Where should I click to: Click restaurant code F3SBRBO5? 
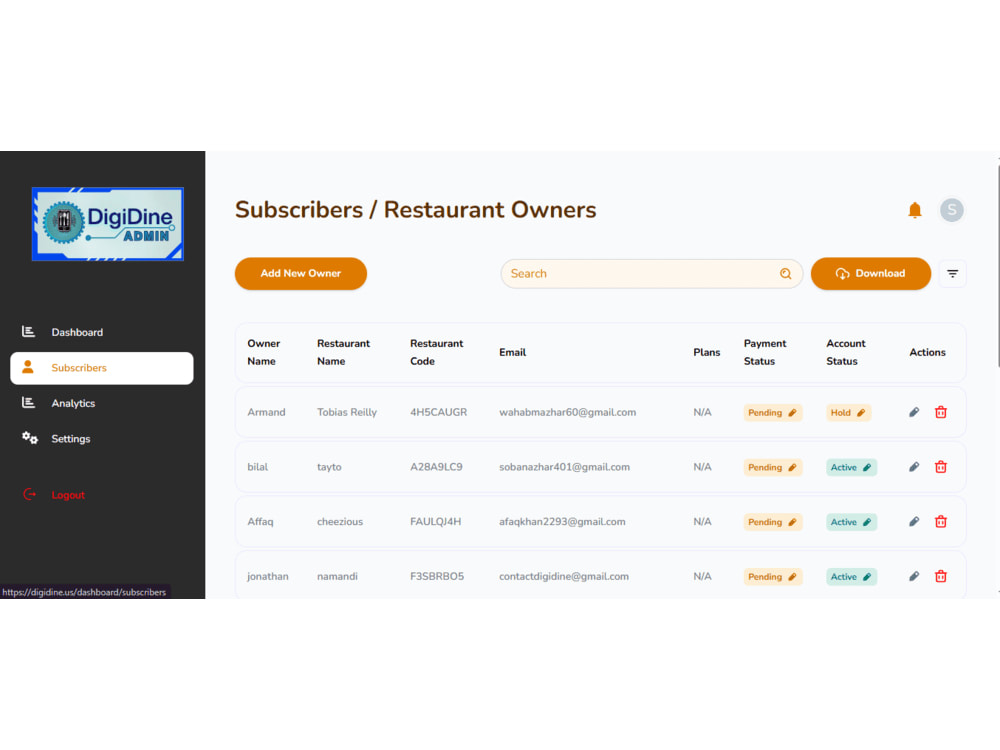[x=437, y=577]
